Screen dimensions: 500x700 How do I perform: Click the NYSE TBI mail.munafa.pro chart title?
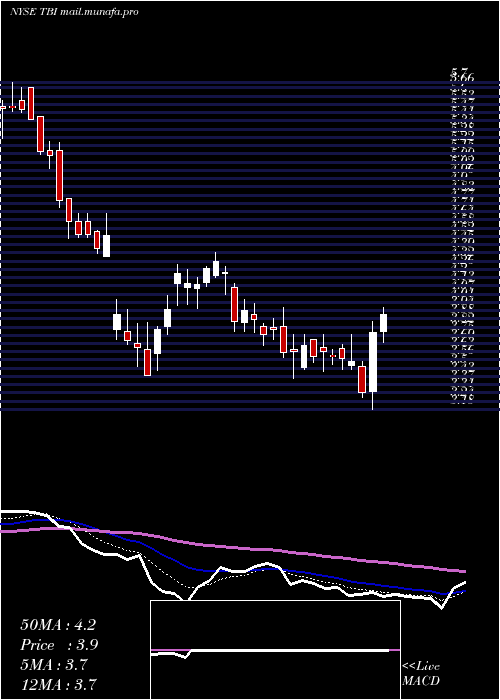click(x=74, y=12)
